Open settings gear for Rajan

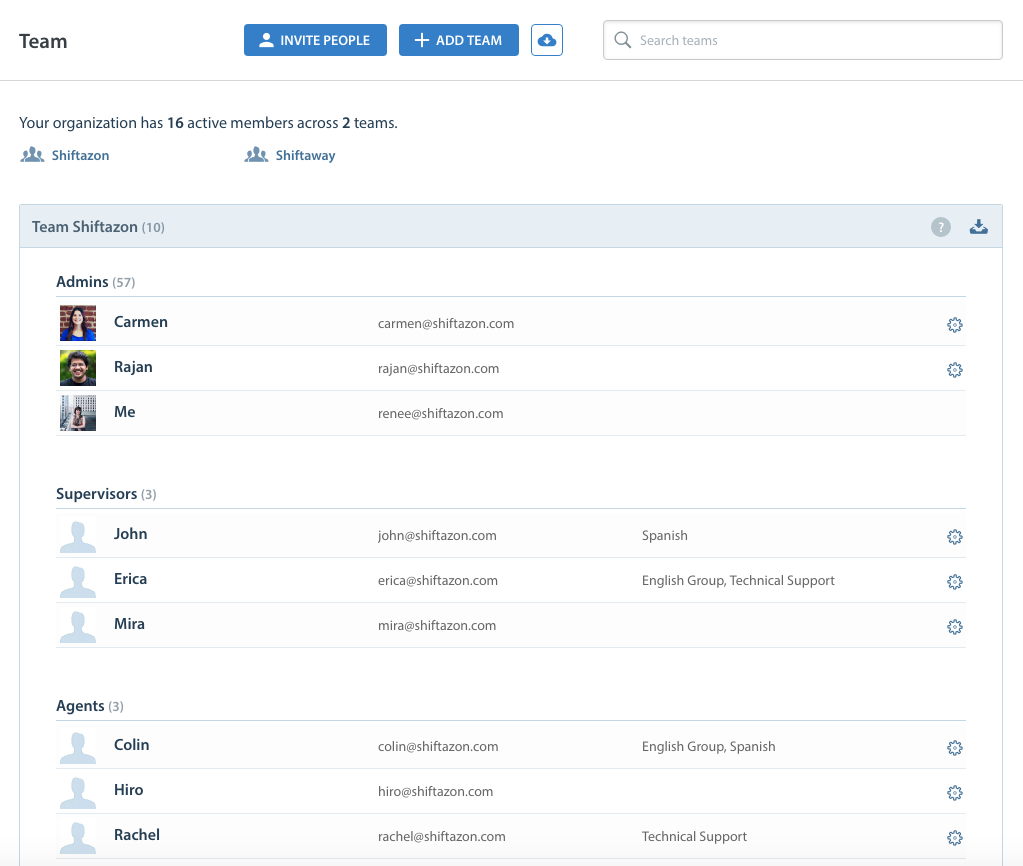(x=954, y=370)
